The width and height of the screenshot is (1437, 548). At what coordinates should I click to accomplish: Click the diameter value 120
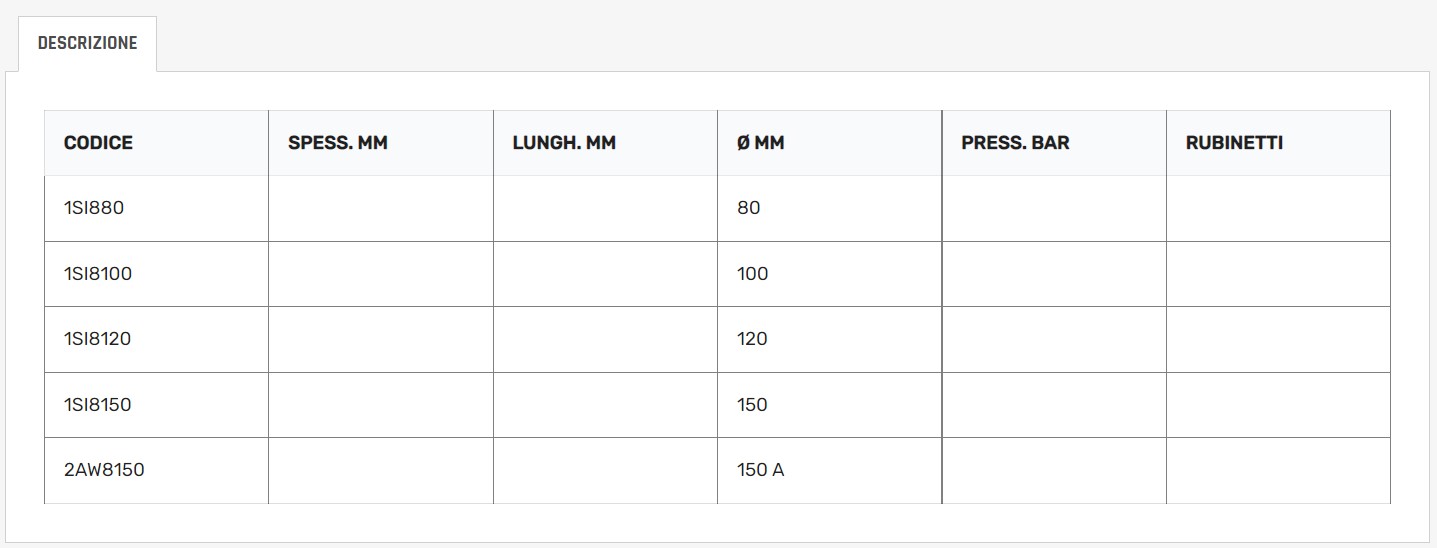click(752, 339)
